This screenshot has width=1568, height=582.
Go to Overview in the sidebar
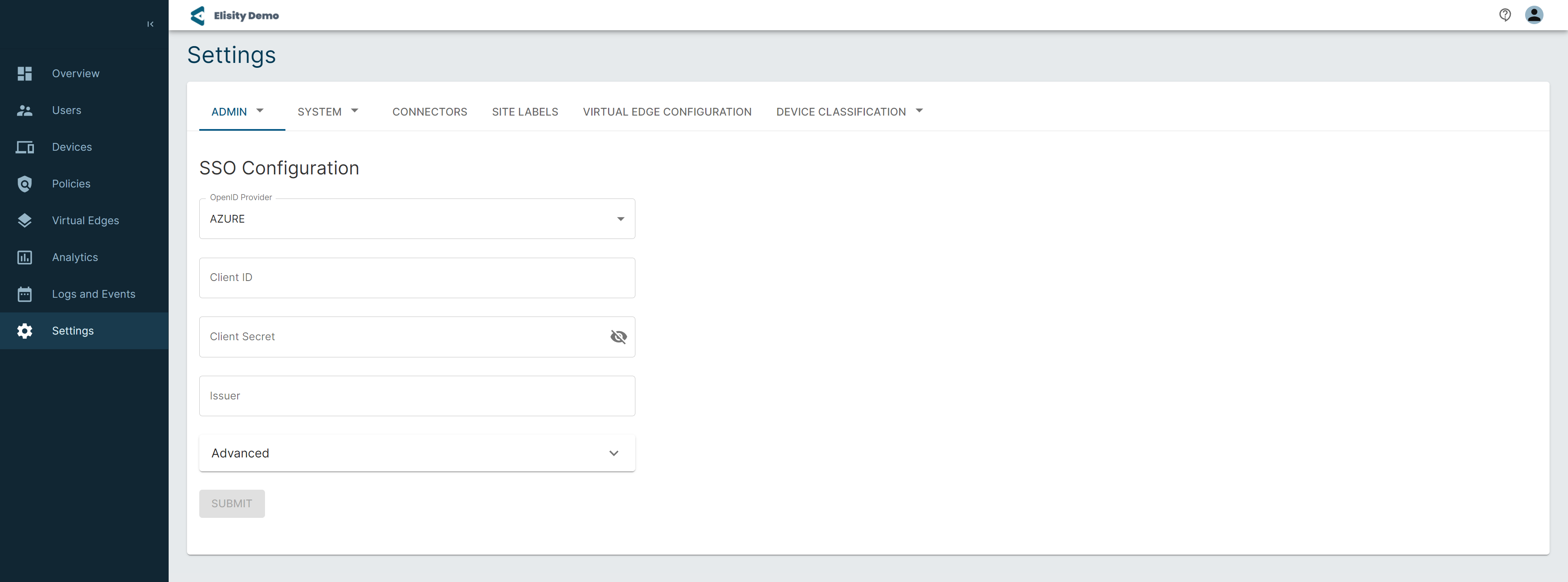(76, 74)
